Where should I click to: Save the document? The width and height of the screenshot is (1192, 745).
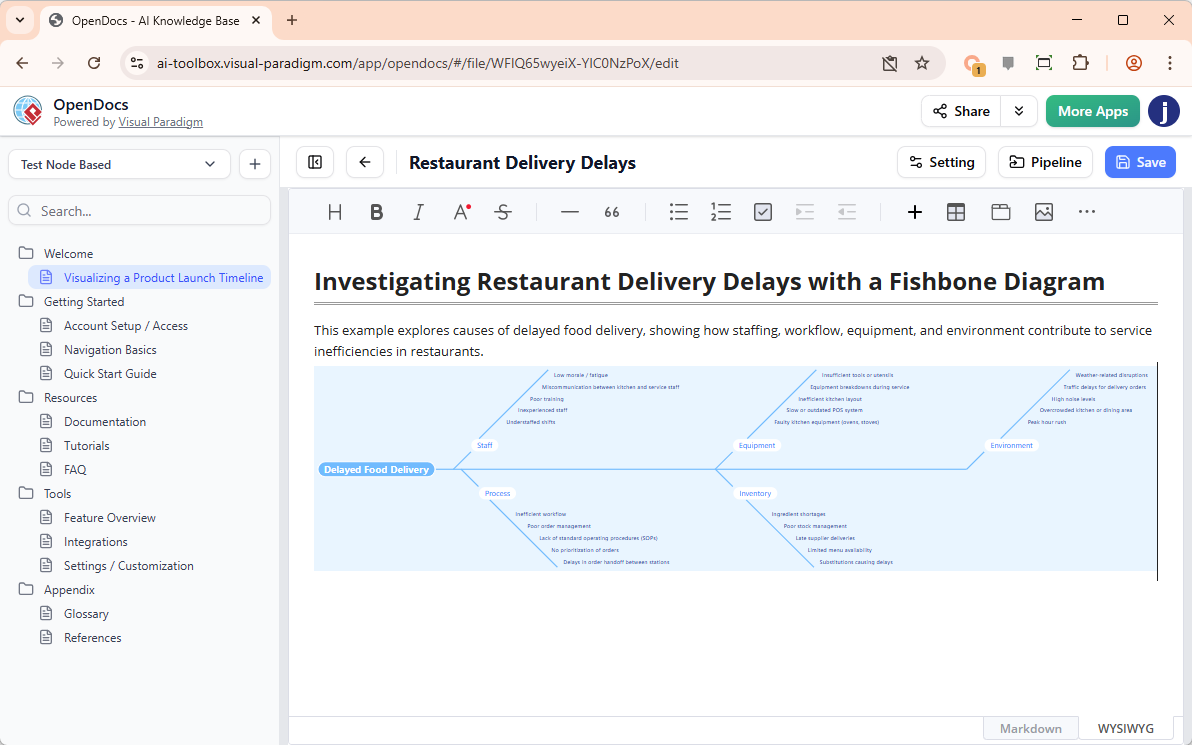1140,162
